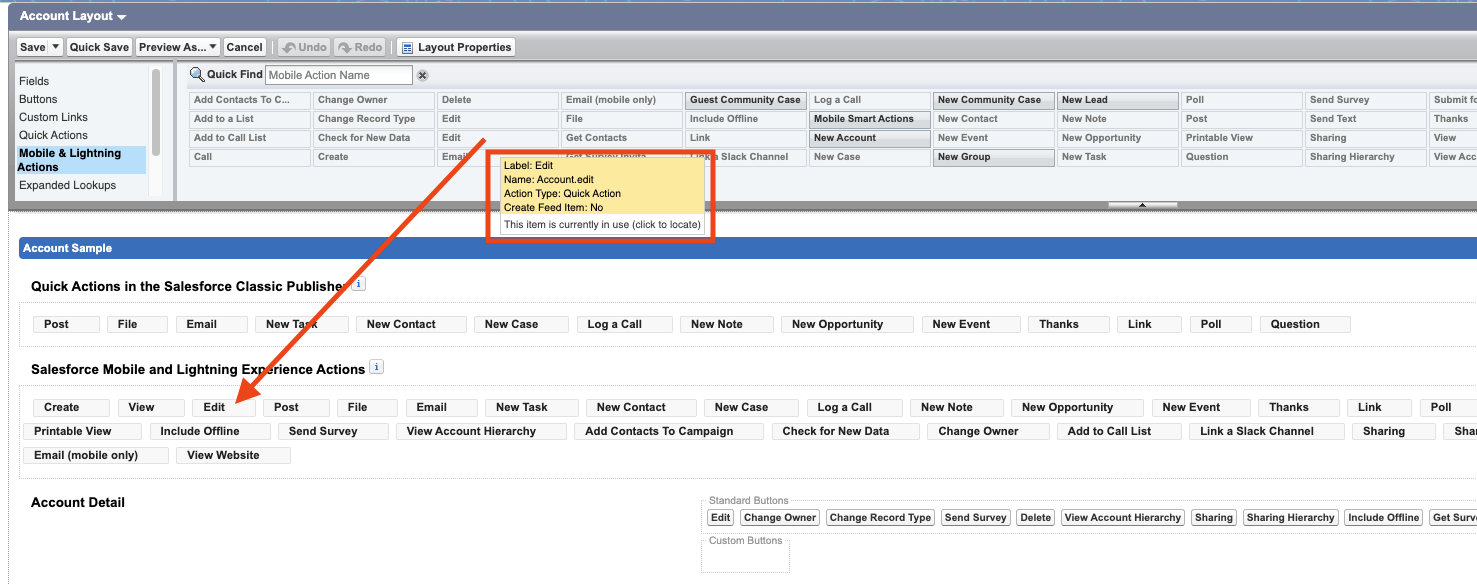Select Guest Community Case palette item
The width and height of the screenshot is (1477, 584).
(746, 100)
